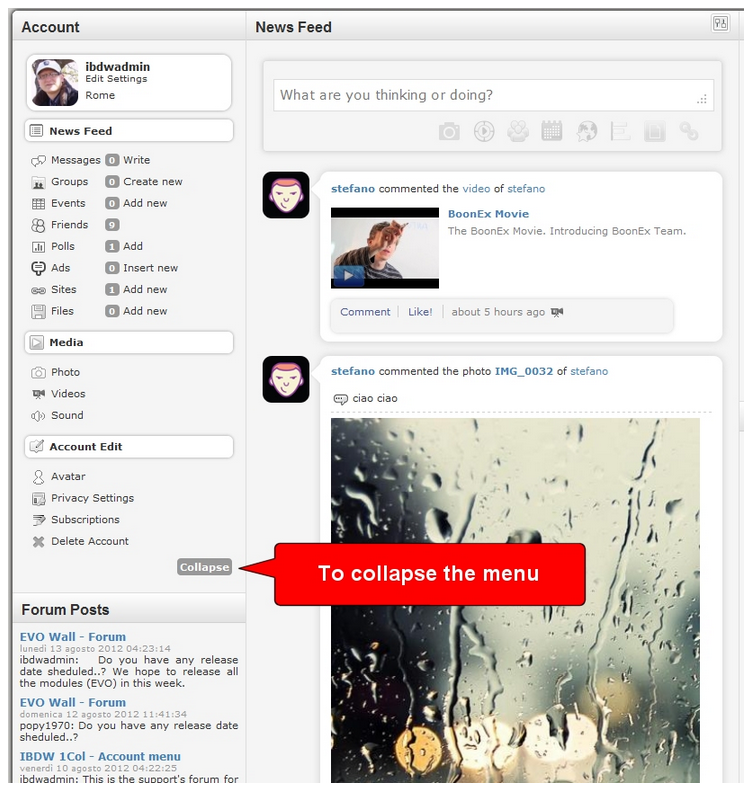
Task: Open Friends list in the sidebar
Action: click(x=69, y=225)
